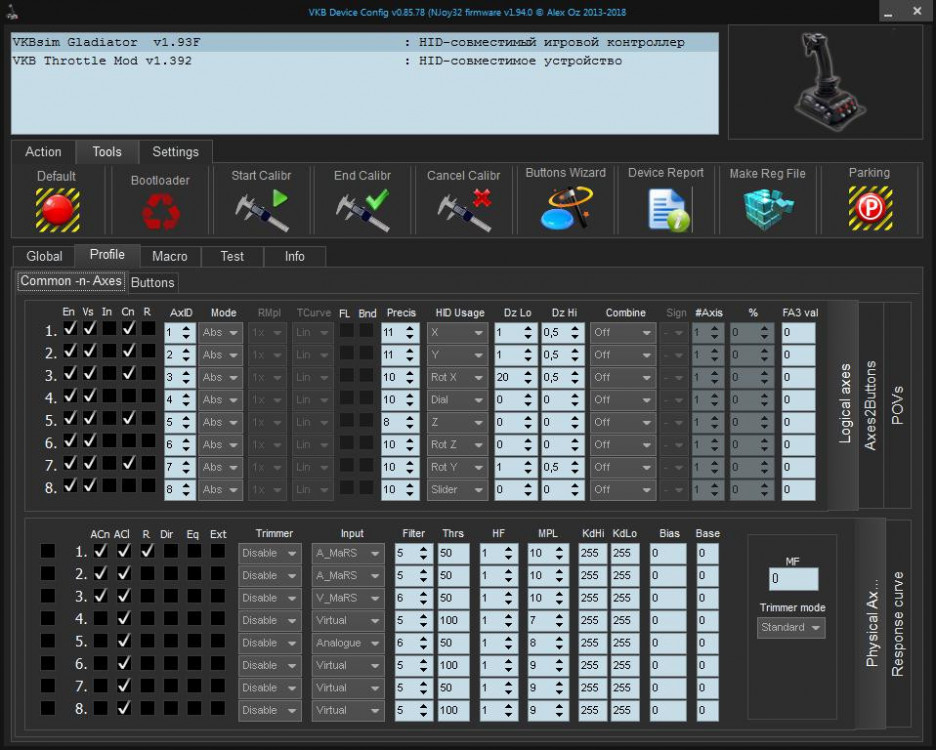
Task: Start calibration with the Start Calibr icon
Action: (x=261, y=210)
